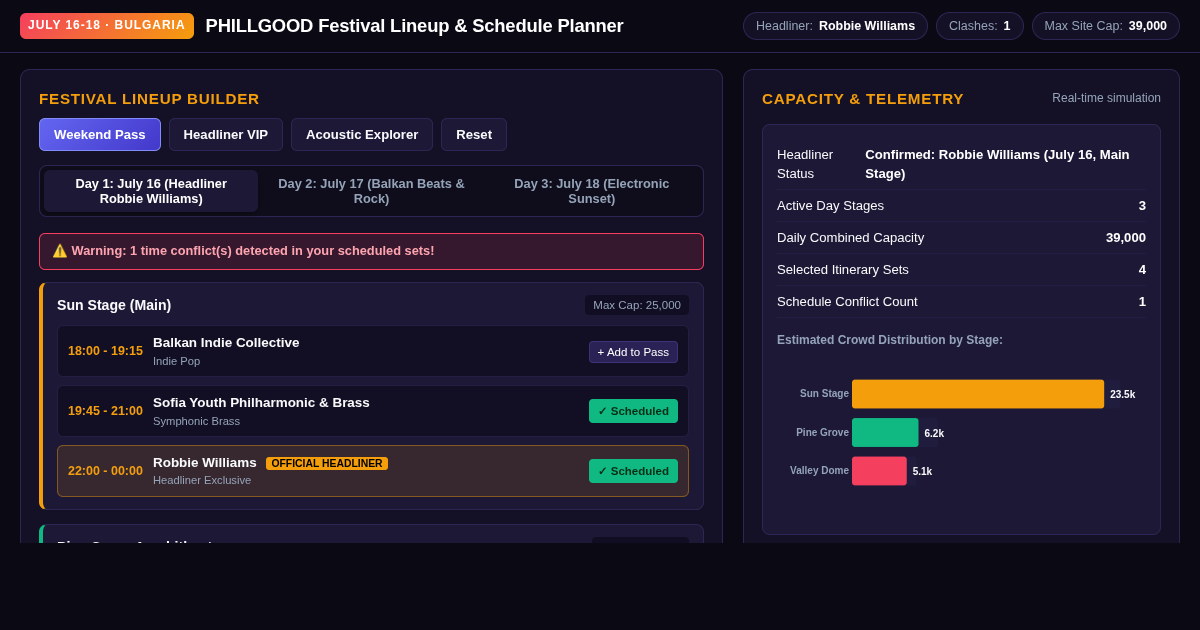The width and height of the screenshot is (1200, 630).
Task: Choose the Headliner VIP preset
Action: click(x=226, y=134)
